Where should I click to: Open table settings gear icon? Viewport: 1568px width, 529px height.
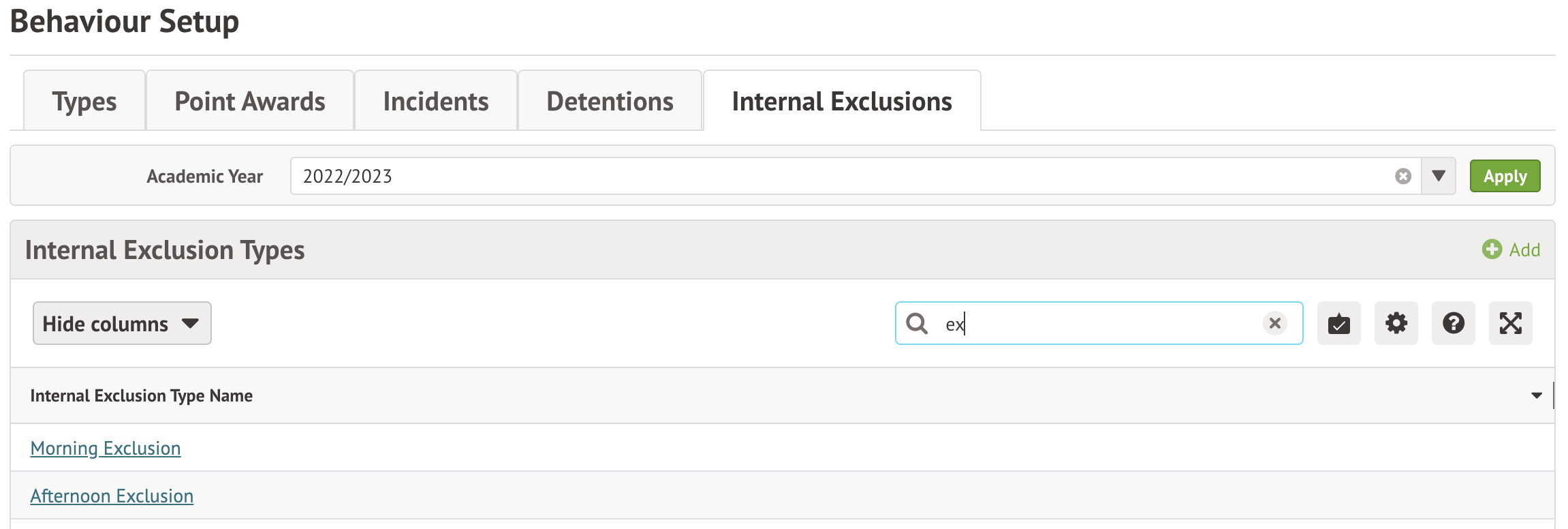1396,323
